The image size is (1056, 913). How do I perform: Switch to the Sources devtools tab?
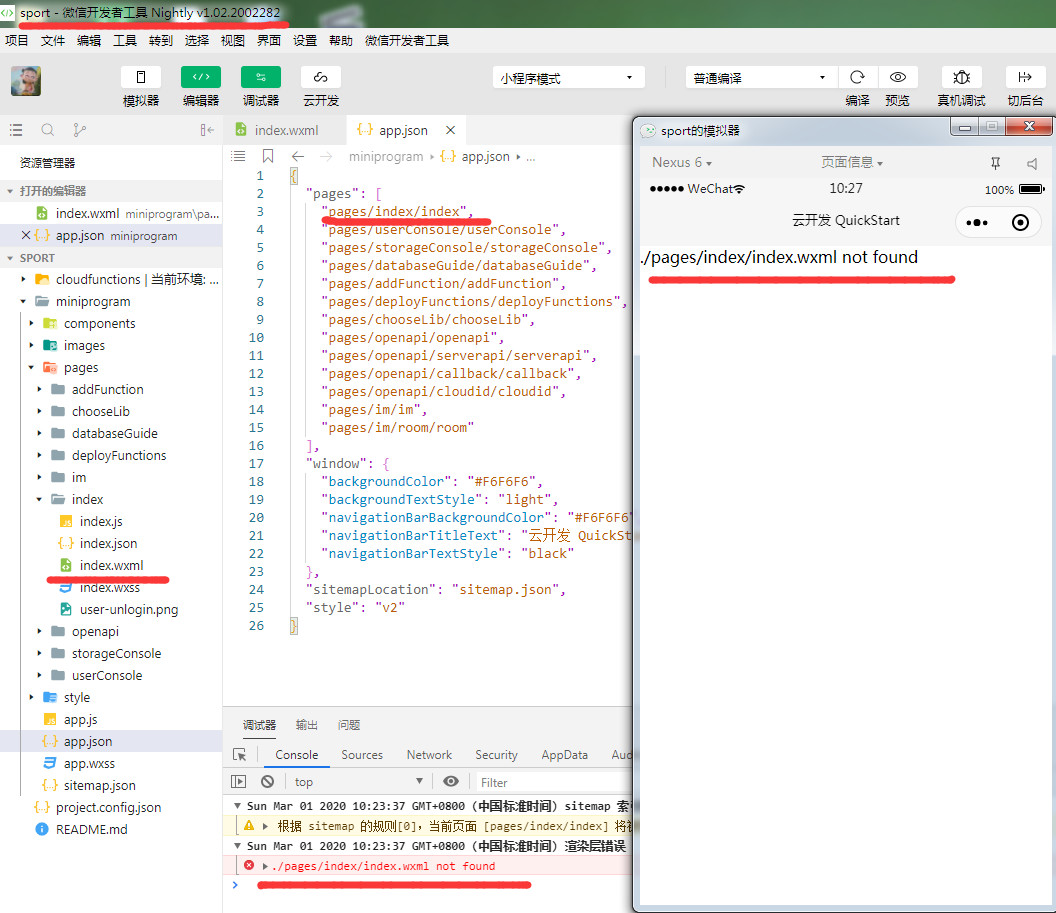[x=362, y=755]
